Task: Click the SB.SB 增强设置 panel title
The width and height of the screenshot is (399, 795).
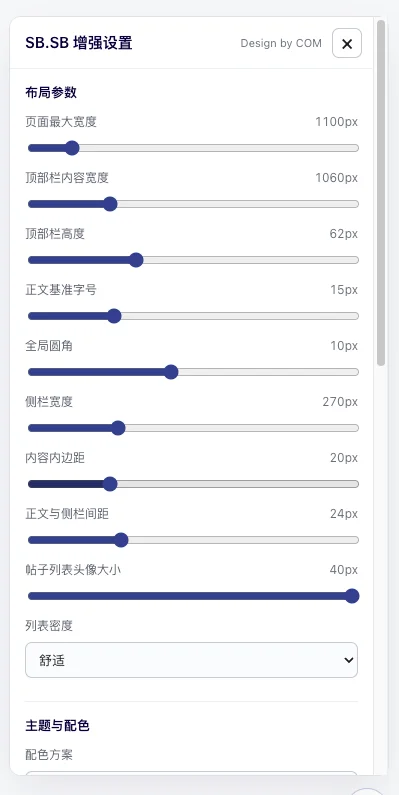Action: coord(79,43)
